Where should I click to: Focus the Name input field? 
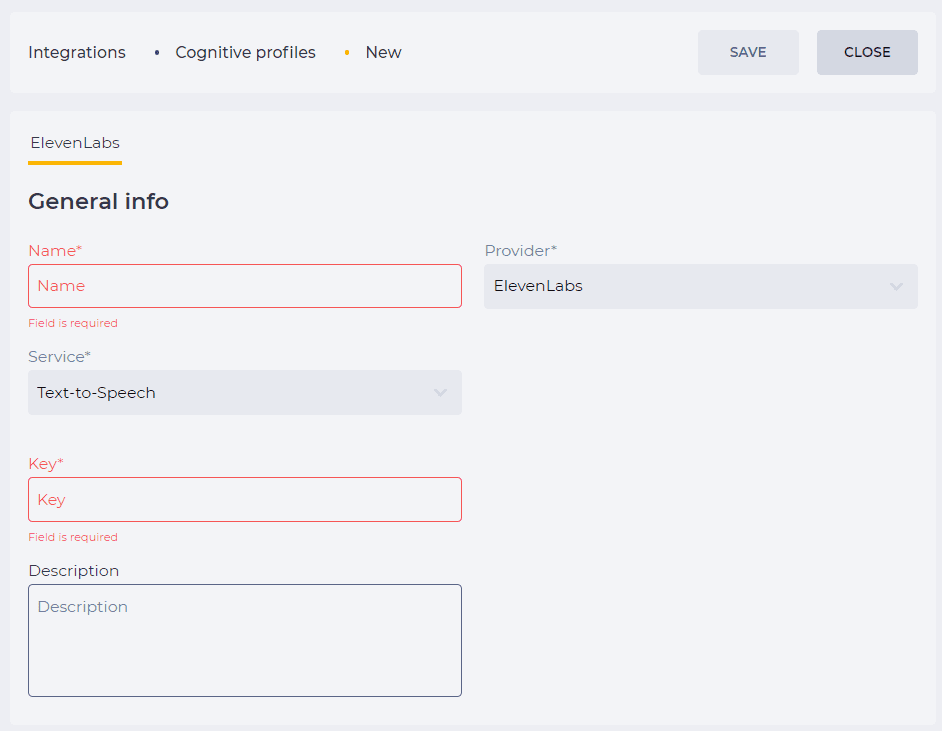click(245, 286)
